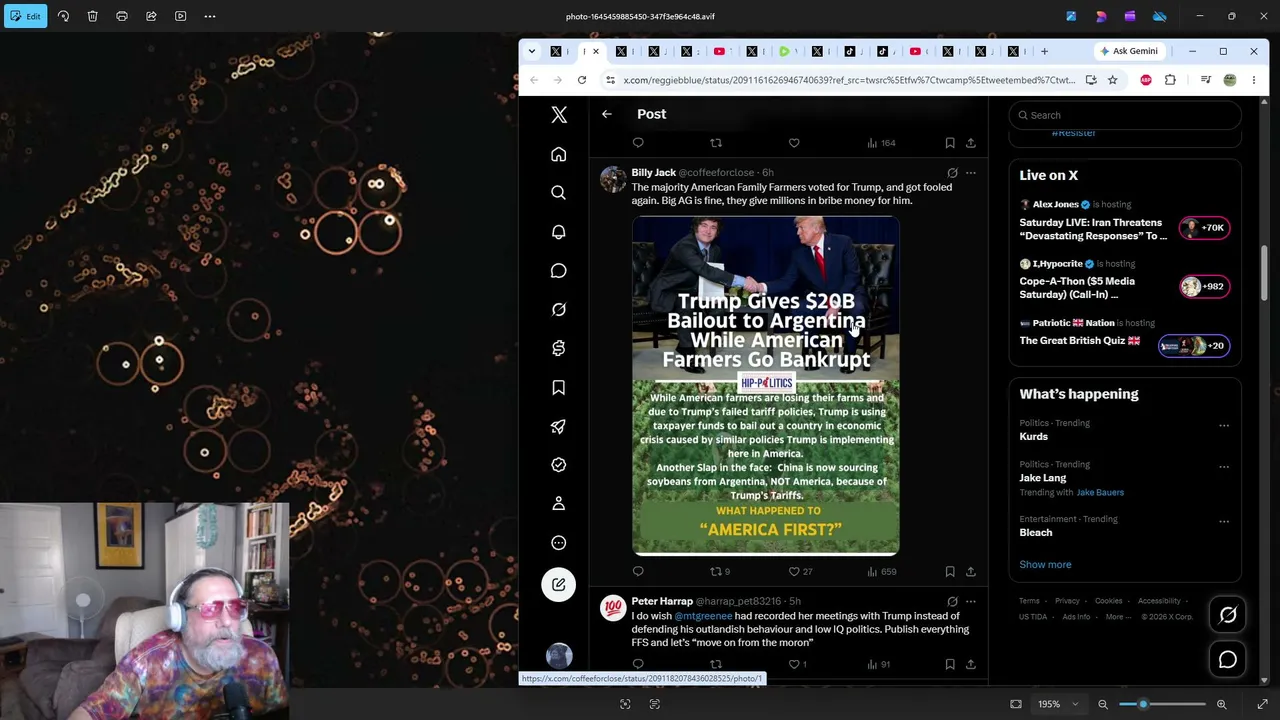Expand the browser tab search dropdown
This screenshot has height=720, width=1280.
click(x=531, y=51)
